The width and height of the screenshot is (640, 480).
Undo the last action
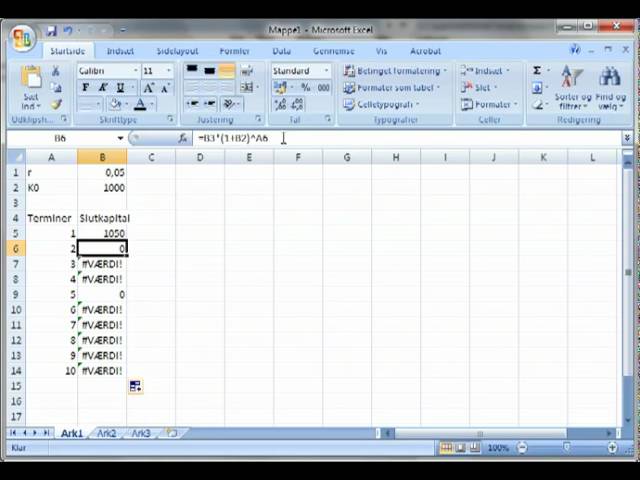pos(68,30)
